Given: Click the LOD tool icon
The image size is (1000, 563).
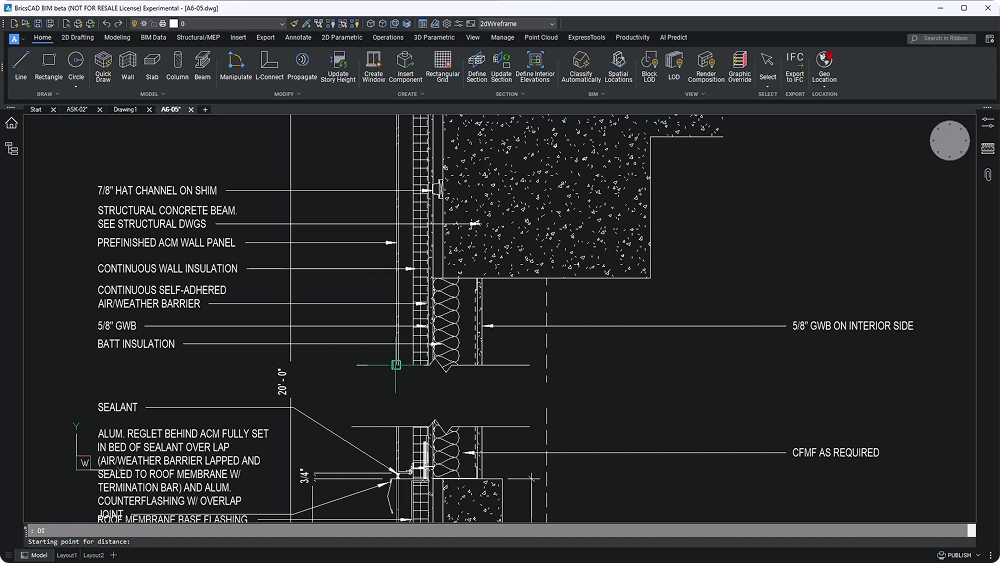Looking at the screenshot, I should pyautogui.click(x=673, y=61).
